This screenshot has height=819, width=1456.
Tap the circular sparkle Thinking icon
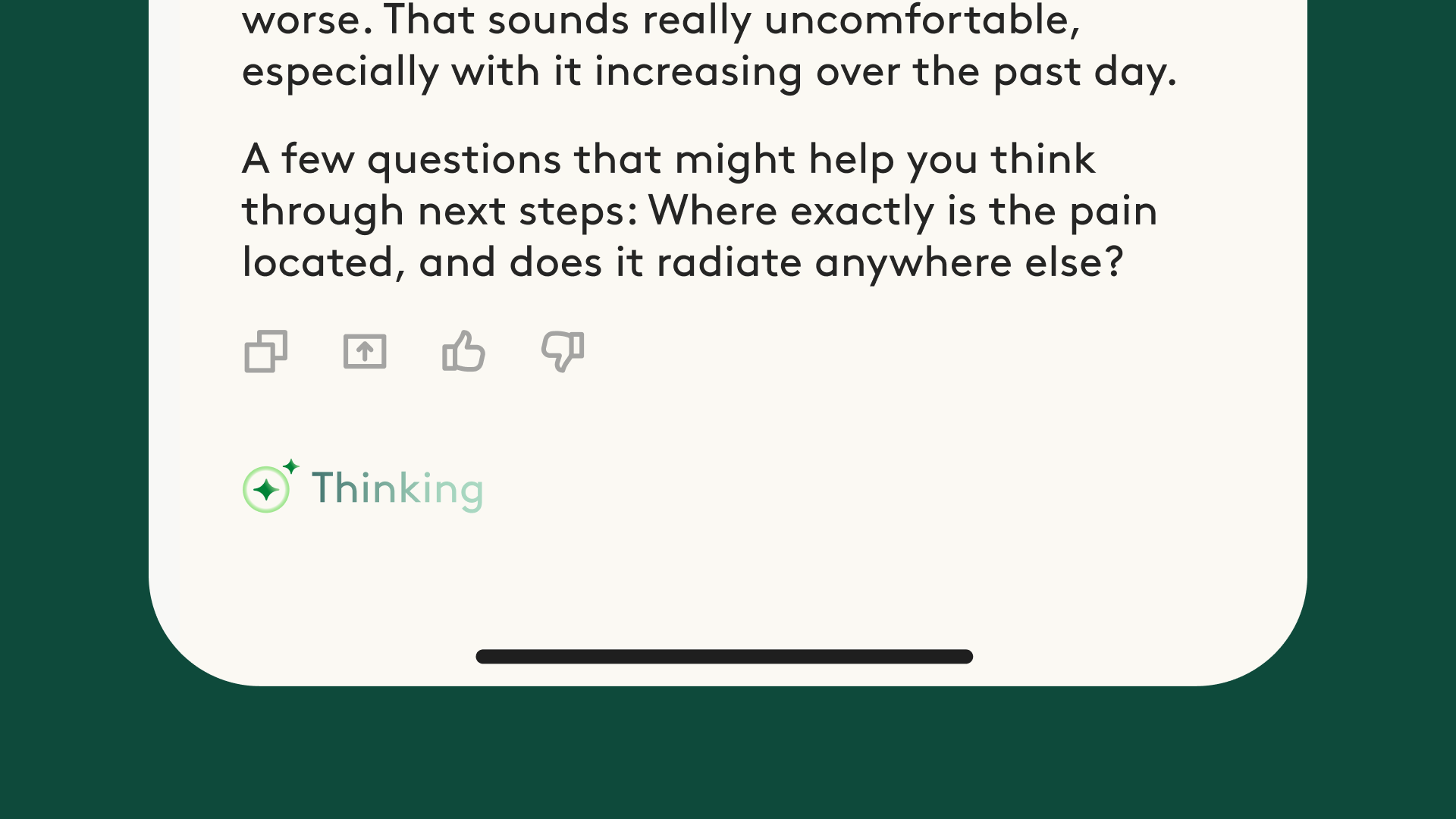click(266, 490)
